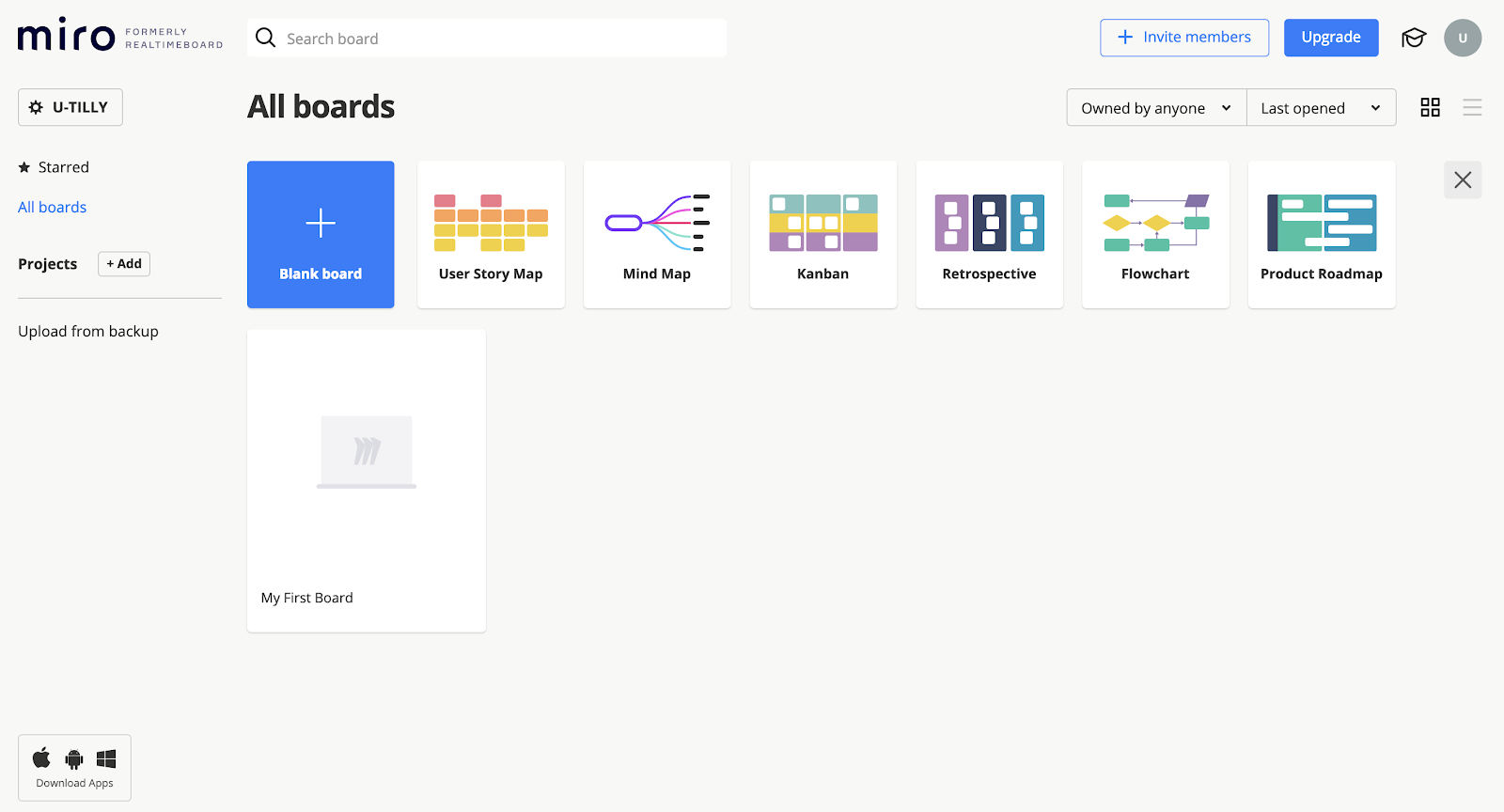Image resolution: width=1504 pixels, height=812 pixels.
Task: Focus the Search board field
Action: click(x=487, y=39)
